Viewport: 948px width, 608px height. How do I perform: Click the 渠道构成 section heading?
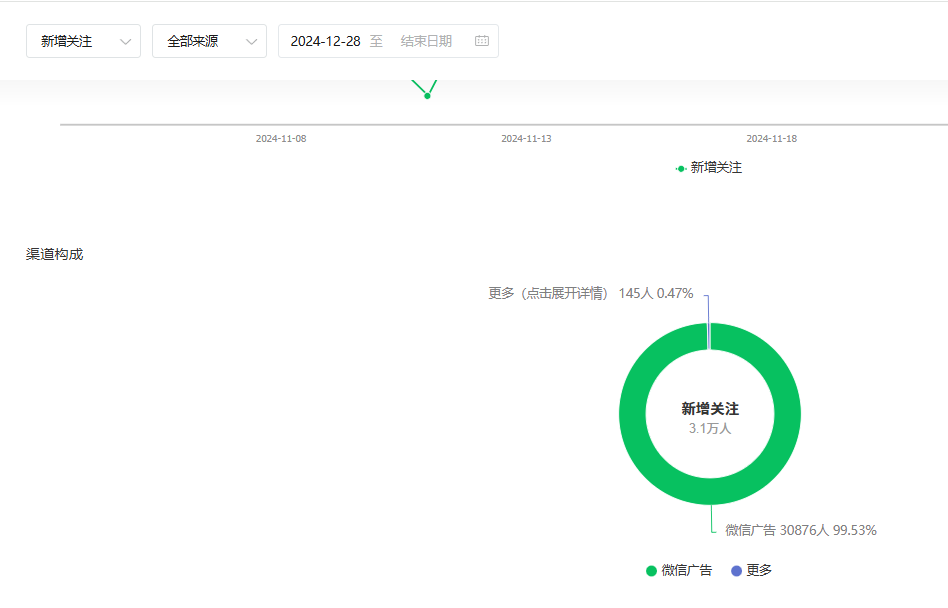click(54, 254)
